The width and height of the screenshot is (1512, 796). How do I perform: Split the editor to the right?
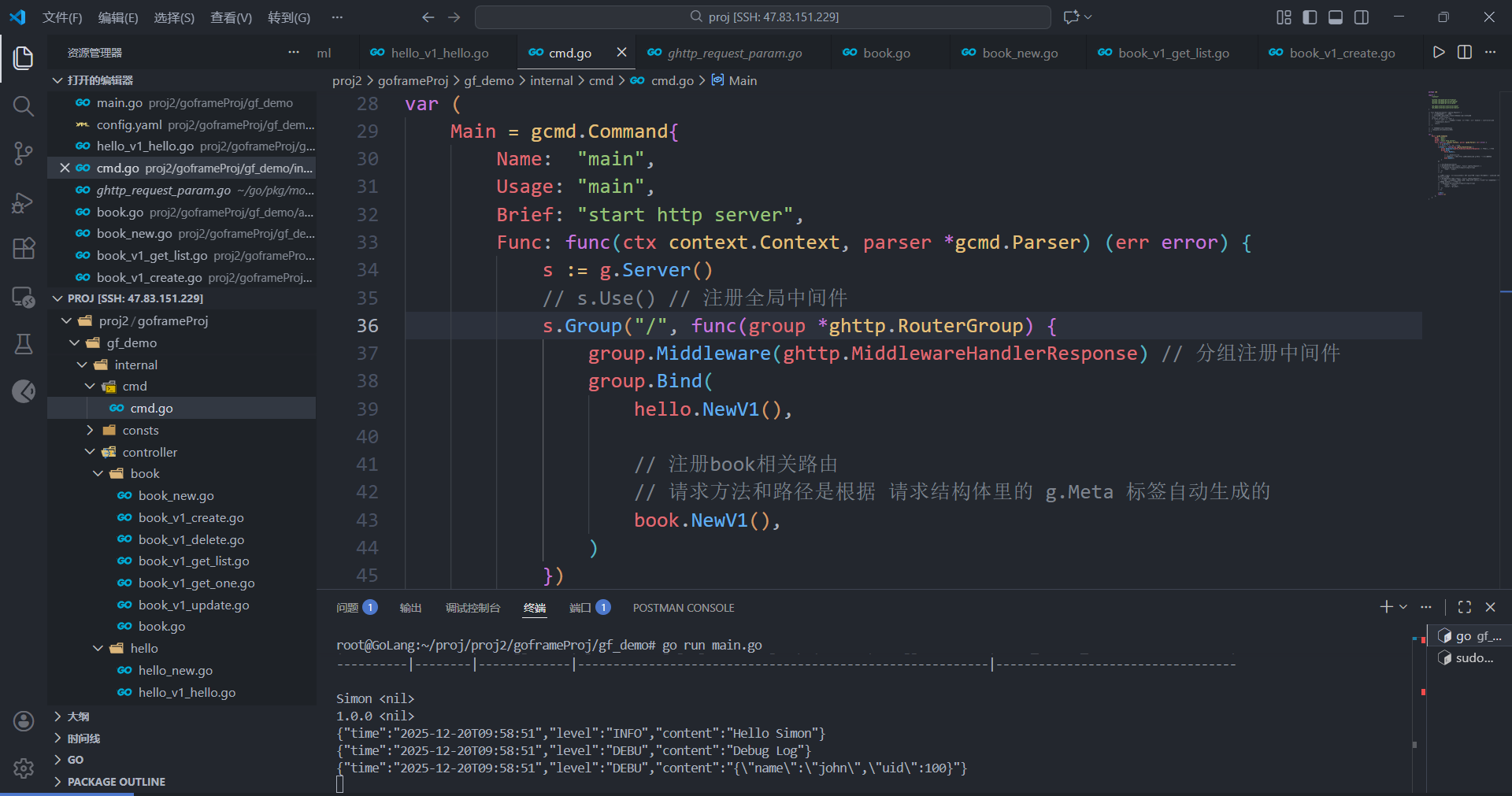coord(1465,52)
